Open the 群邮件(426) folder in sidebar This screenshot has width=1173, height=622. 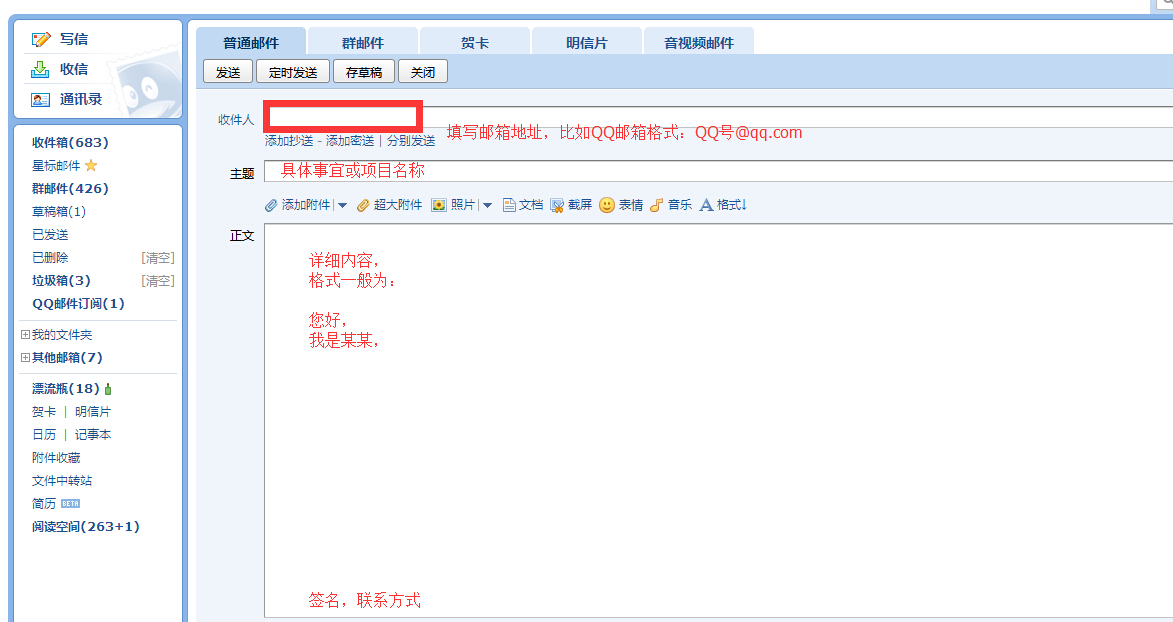pos(70,189)
